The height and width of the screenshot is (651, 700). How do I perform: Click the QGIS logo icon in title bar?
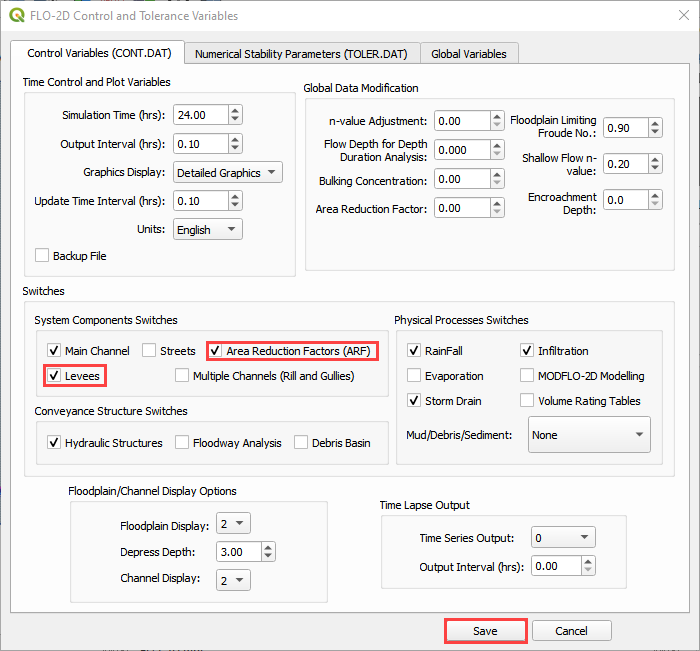[17, 15]
